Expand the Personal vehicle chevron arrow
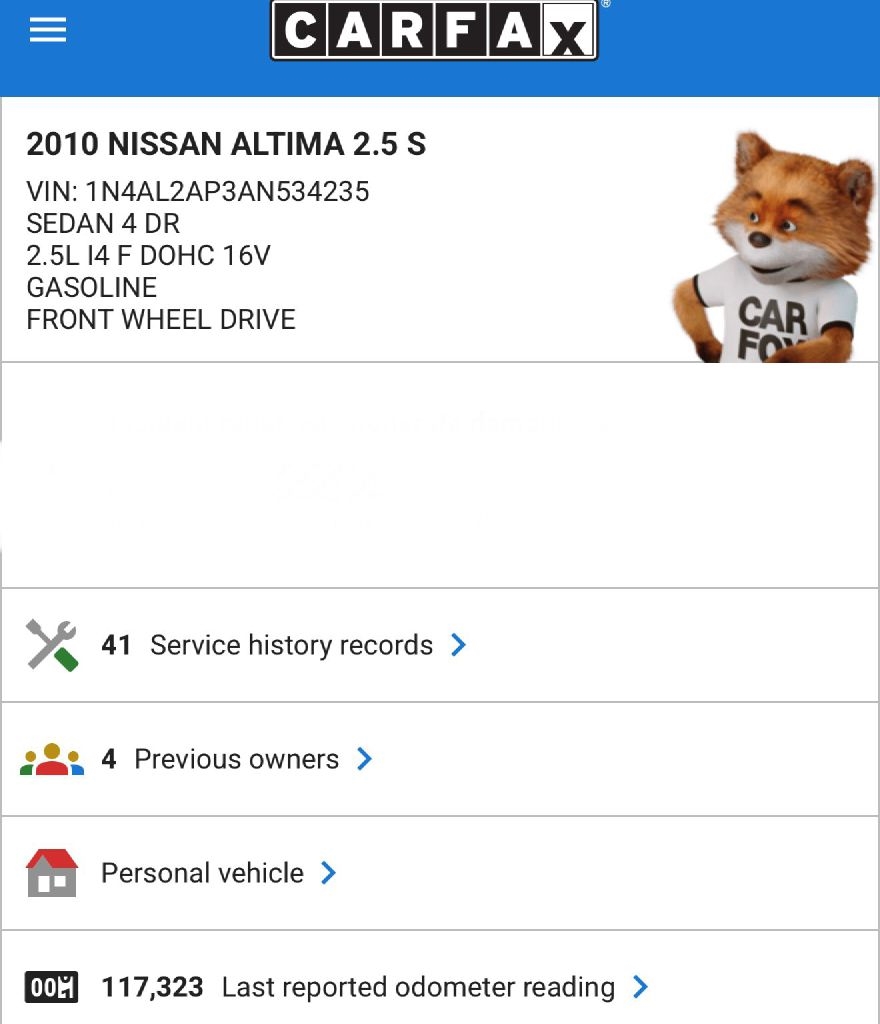880x1024 pixels. (329, 873)
